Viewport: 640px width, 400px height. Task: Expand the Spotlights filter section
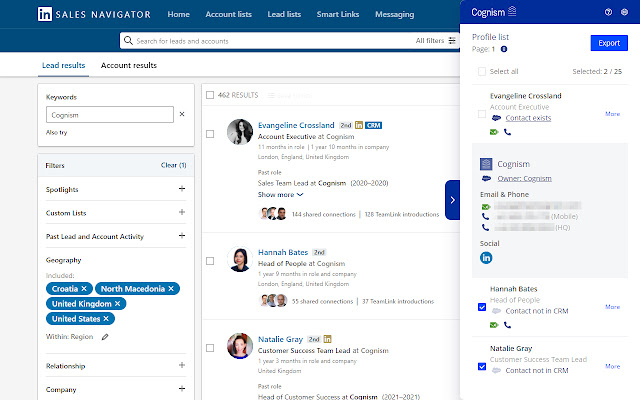click(181, 189)
